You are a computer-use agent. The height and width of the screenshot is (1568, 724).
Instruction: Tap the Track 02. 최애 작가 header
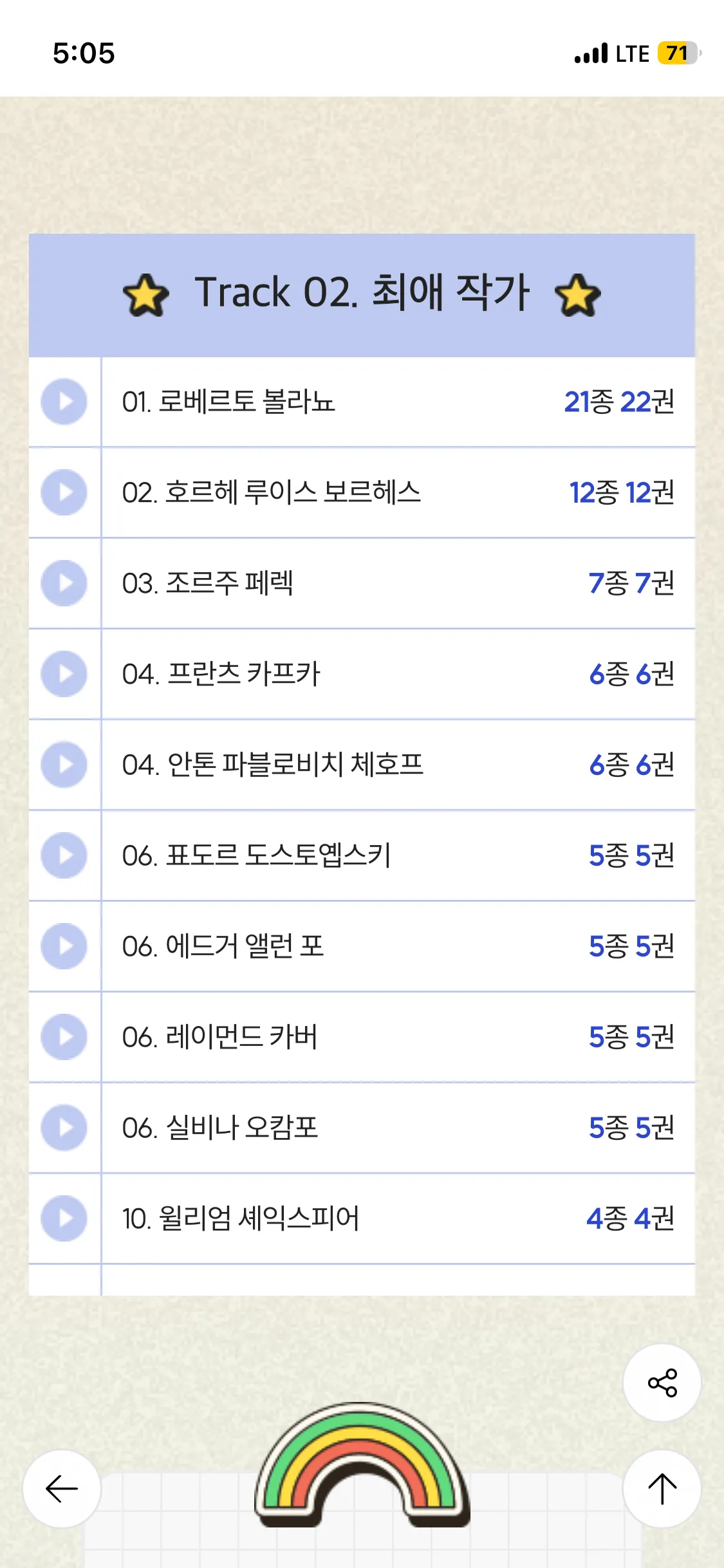tap(362, 295)
